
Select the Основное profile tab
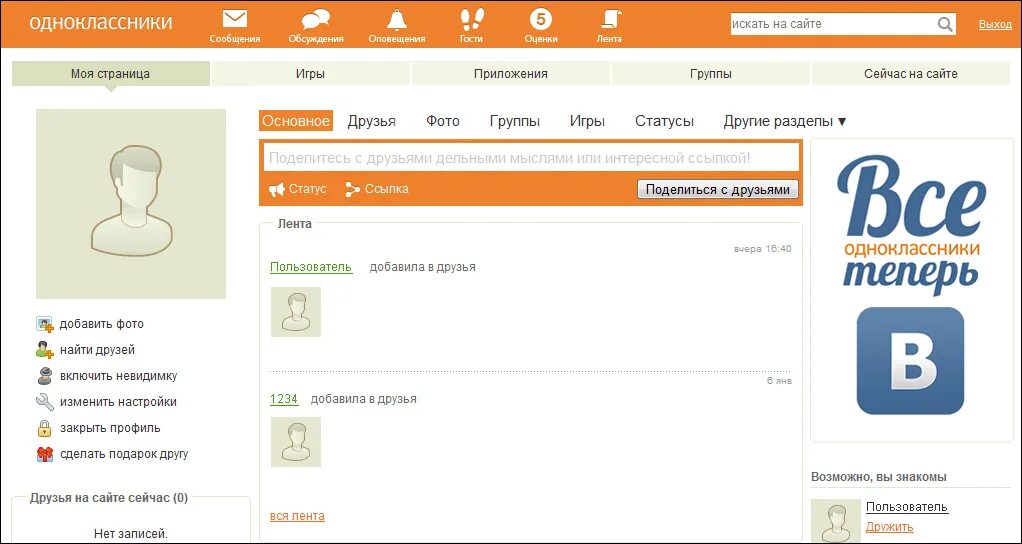click(296, 121)
